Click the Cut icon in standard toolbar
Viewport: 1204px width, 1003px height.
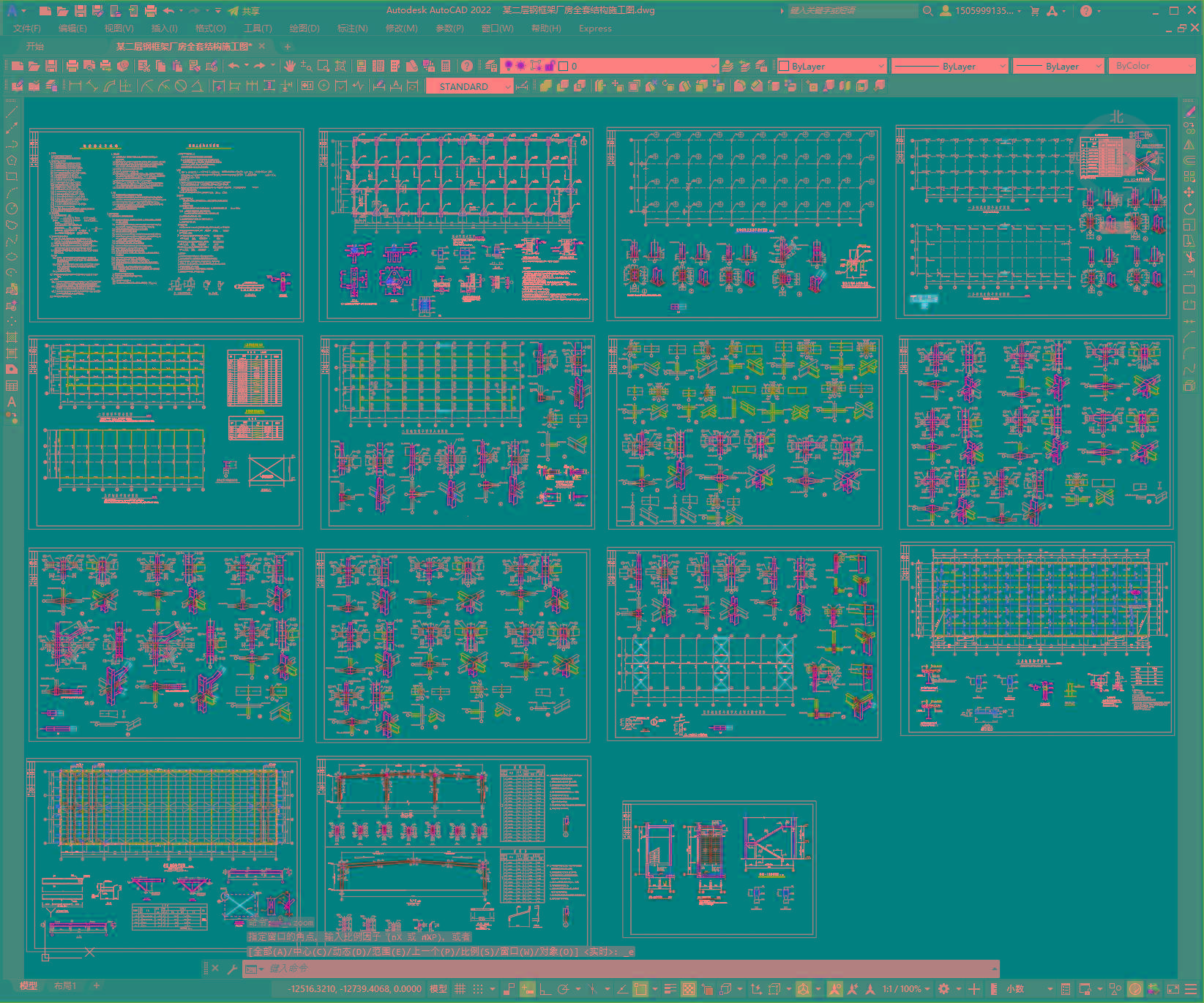tap(144, 66)
